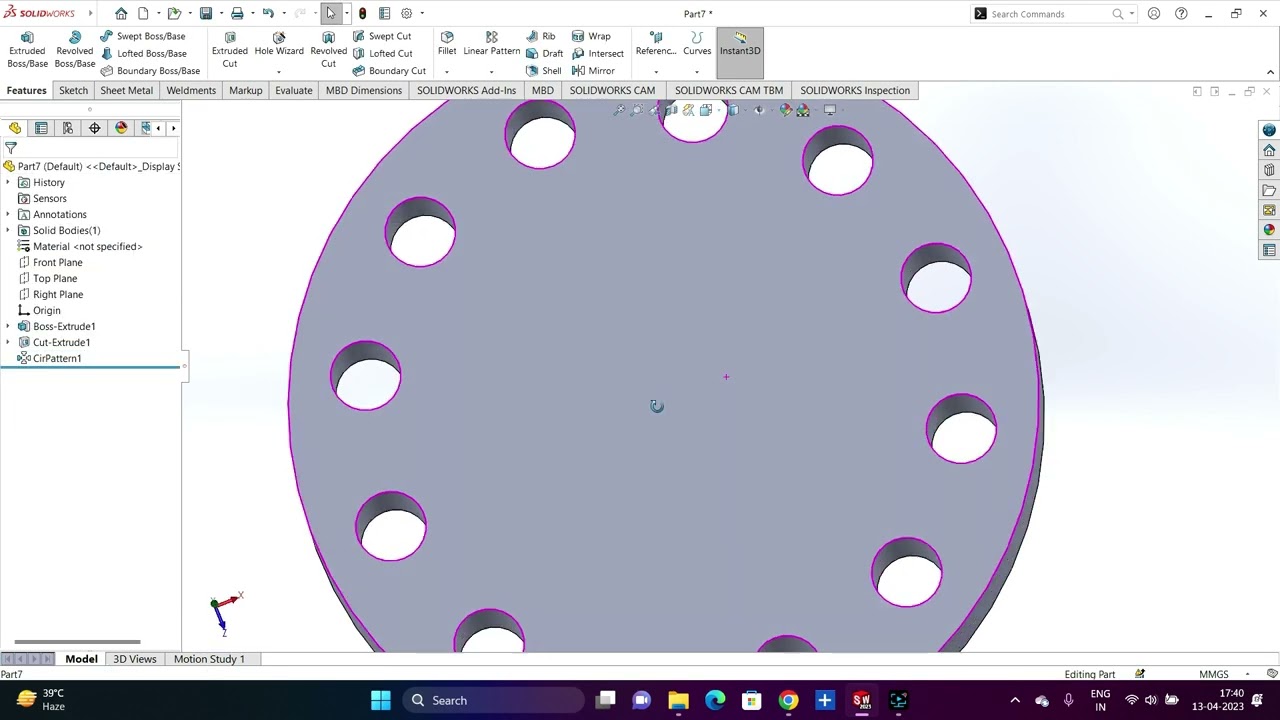Pick the Boundary Boss/Base feature

[x=149, y=71]
